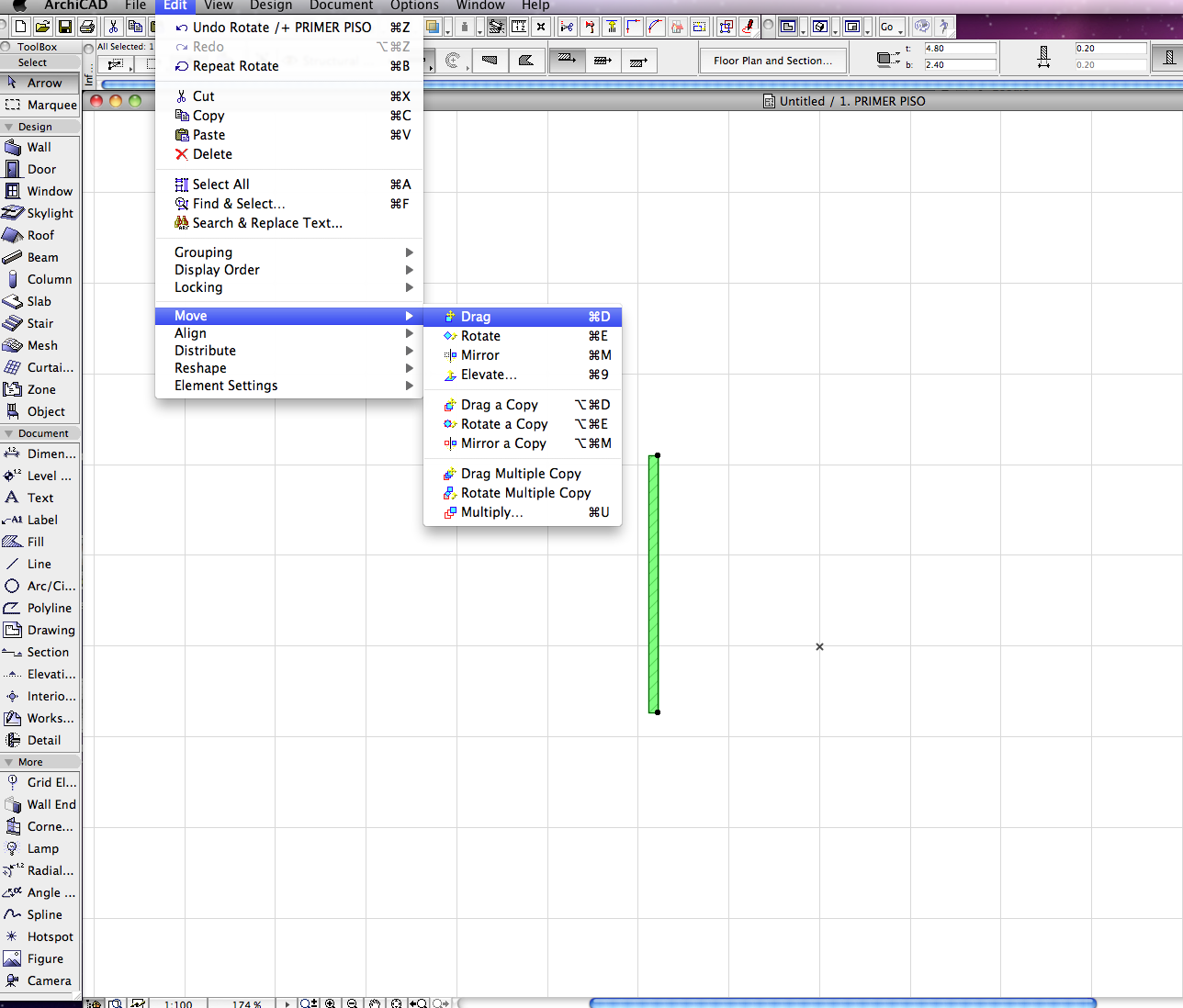Click the 174 % zoom value
Screen dimensions: 1183x1008
(x=245, y=1003)
